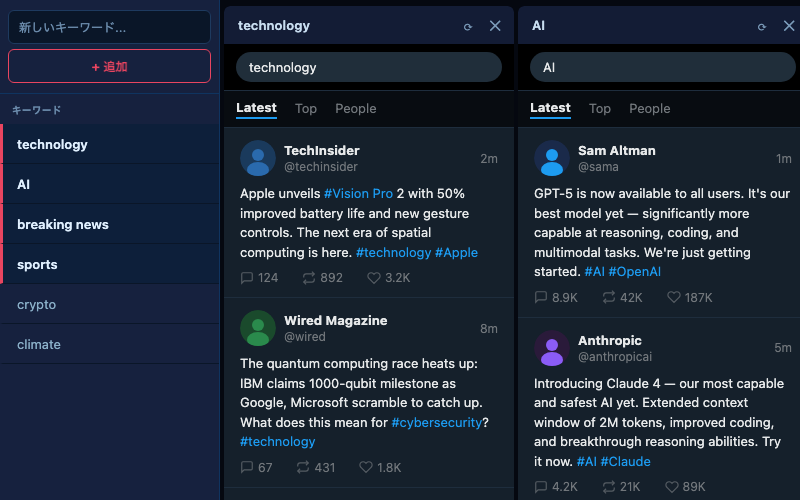Refresh the AI column
This screenshot has width=800, height=500.
click(761, 27)
